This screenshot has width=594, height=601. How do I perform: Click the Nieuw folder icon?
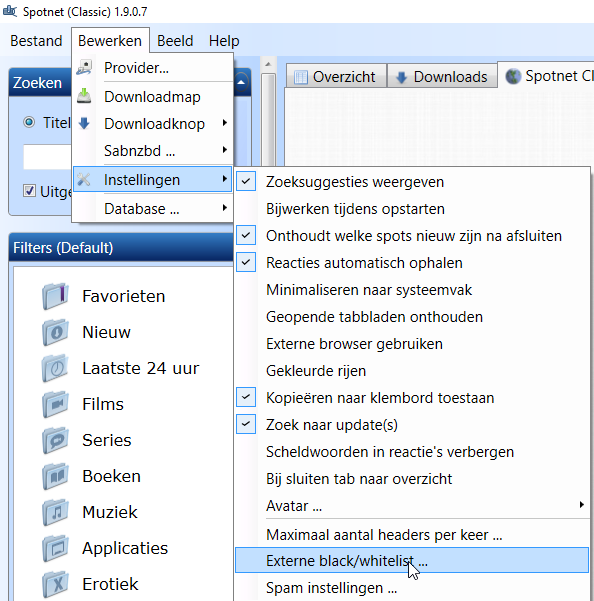tap(56, 332)
